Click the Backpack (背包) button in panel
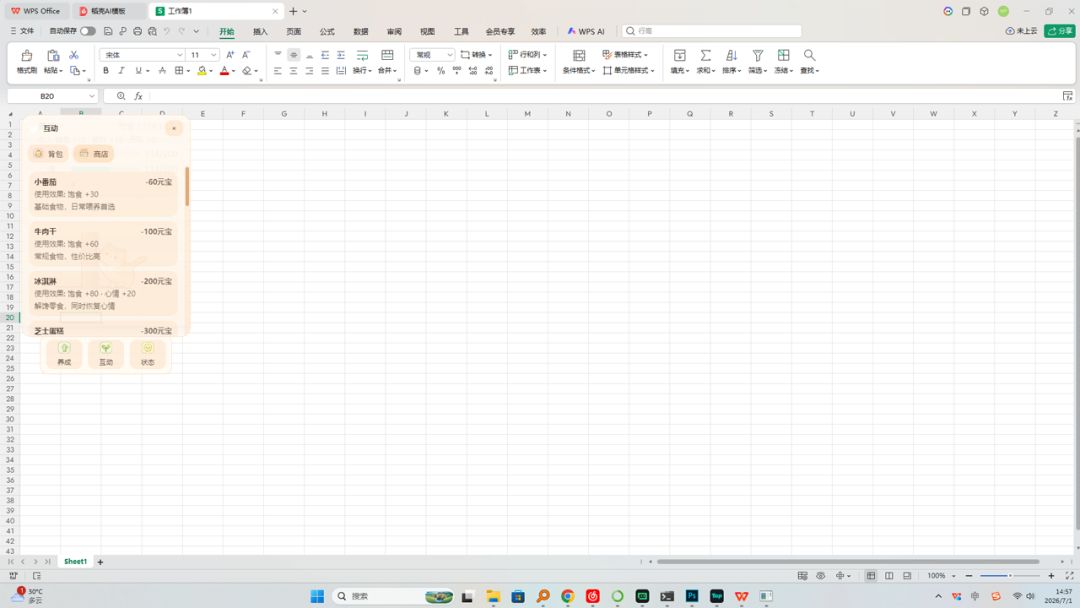The width and height of the screenshot is (1080, 608). 48,154
